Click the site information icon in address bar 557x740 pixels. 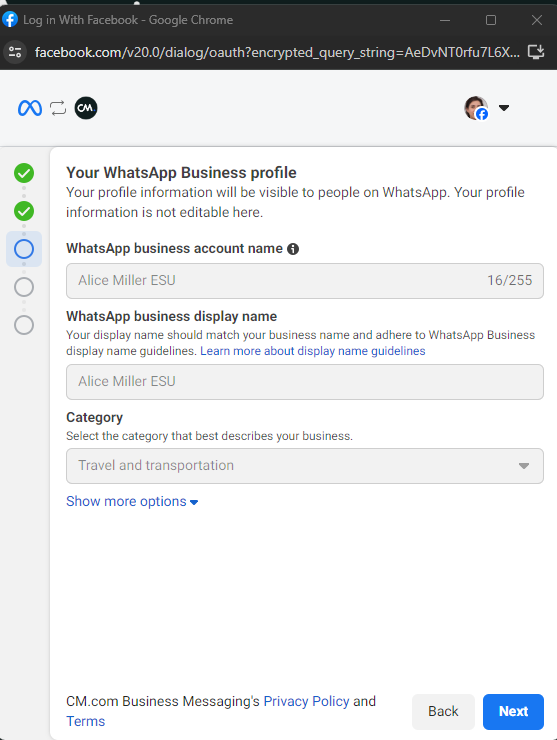pos(15,52)
